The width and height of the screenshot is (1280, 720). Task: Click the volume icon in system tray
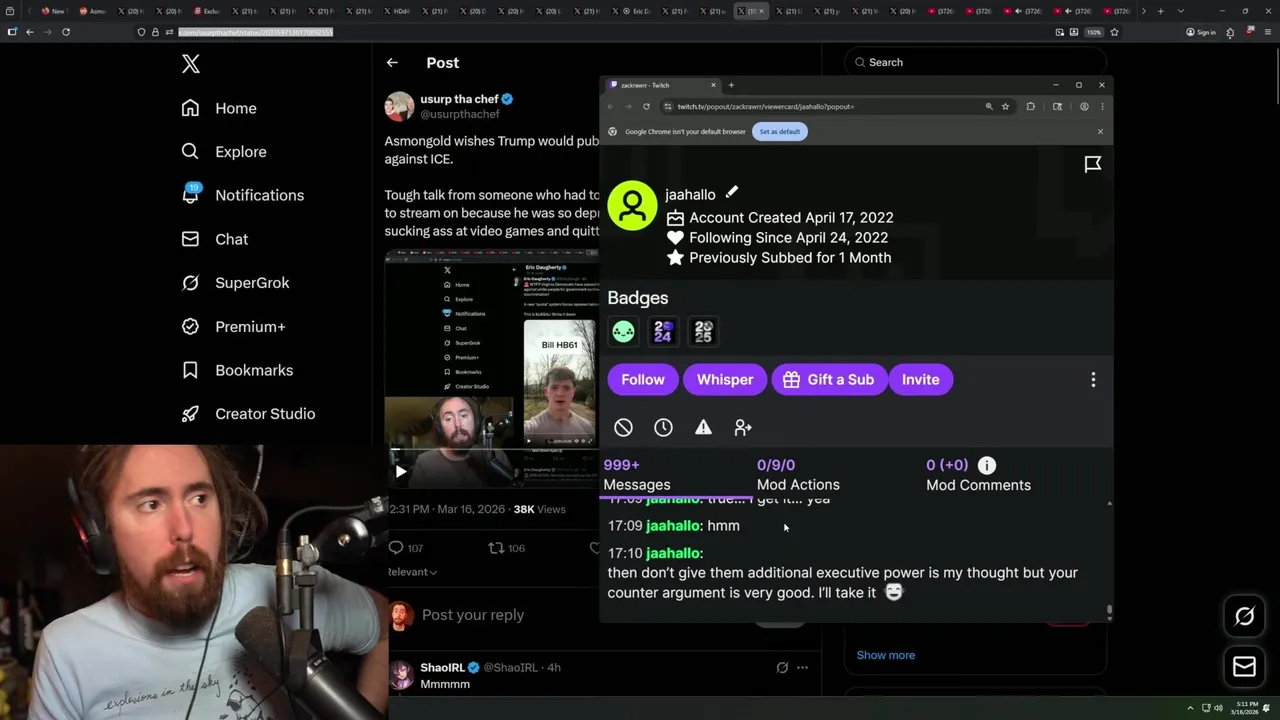click(x=1218, y=708)
